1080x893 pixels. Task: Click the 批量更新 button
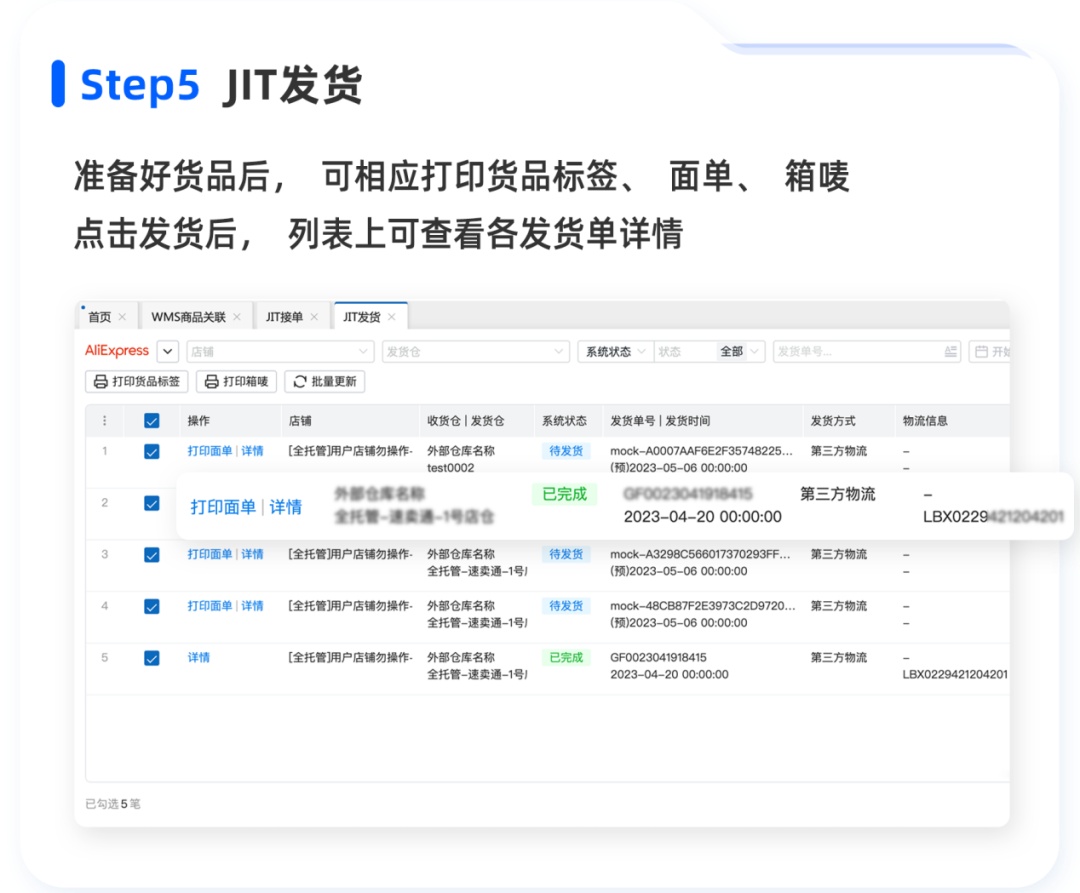point(324,381)
